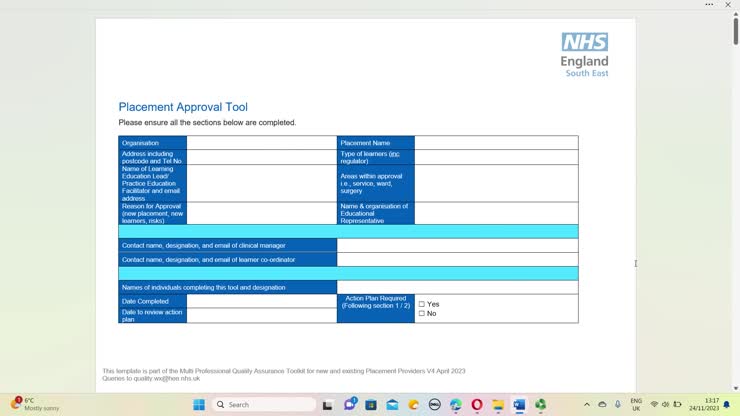Screen dimensions: 740x416
Task: Open the battery status tray icon
Action: point(677,405)
